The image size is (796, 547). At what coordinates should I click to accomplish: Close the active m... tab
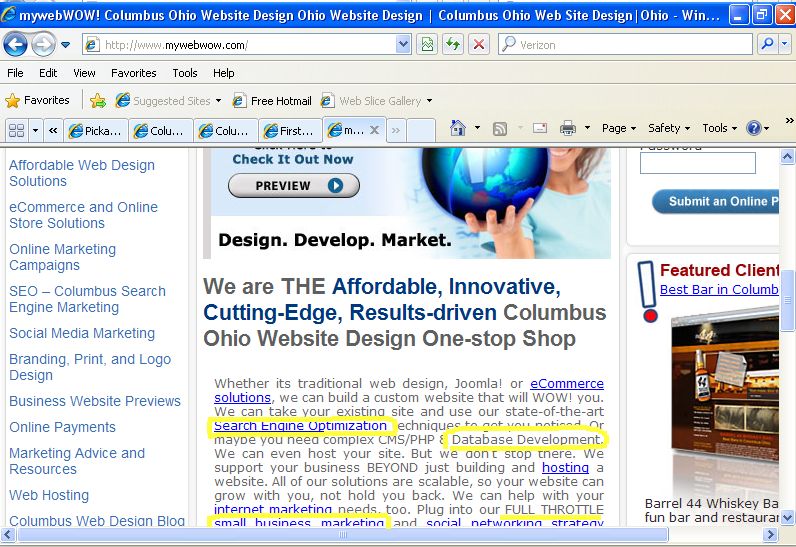point(375,130)
